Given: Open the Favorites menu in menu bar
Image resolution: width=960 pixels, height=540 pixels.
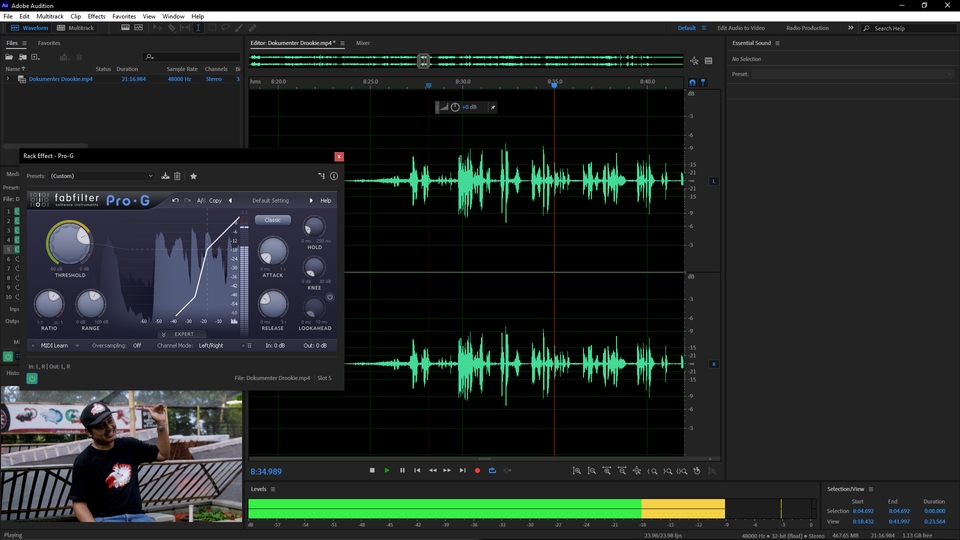Looking at the screenshot, I should click(124, 17).
